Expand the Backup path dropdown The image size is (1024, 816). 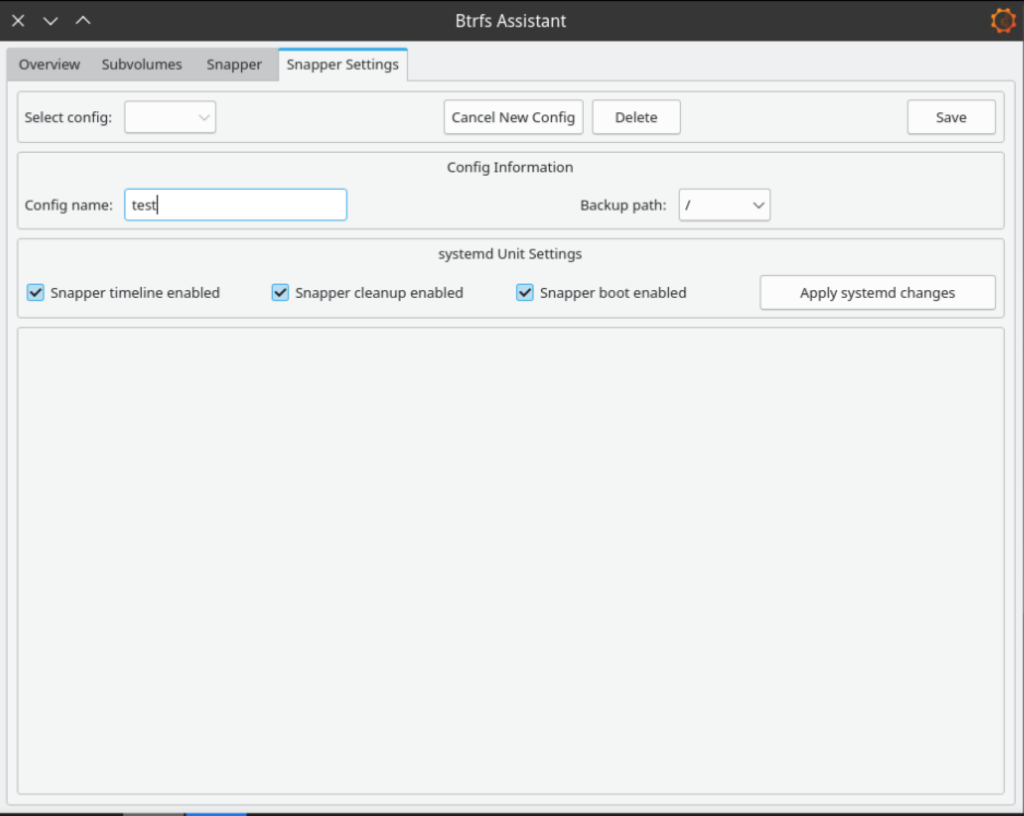(x=724, y=205)
